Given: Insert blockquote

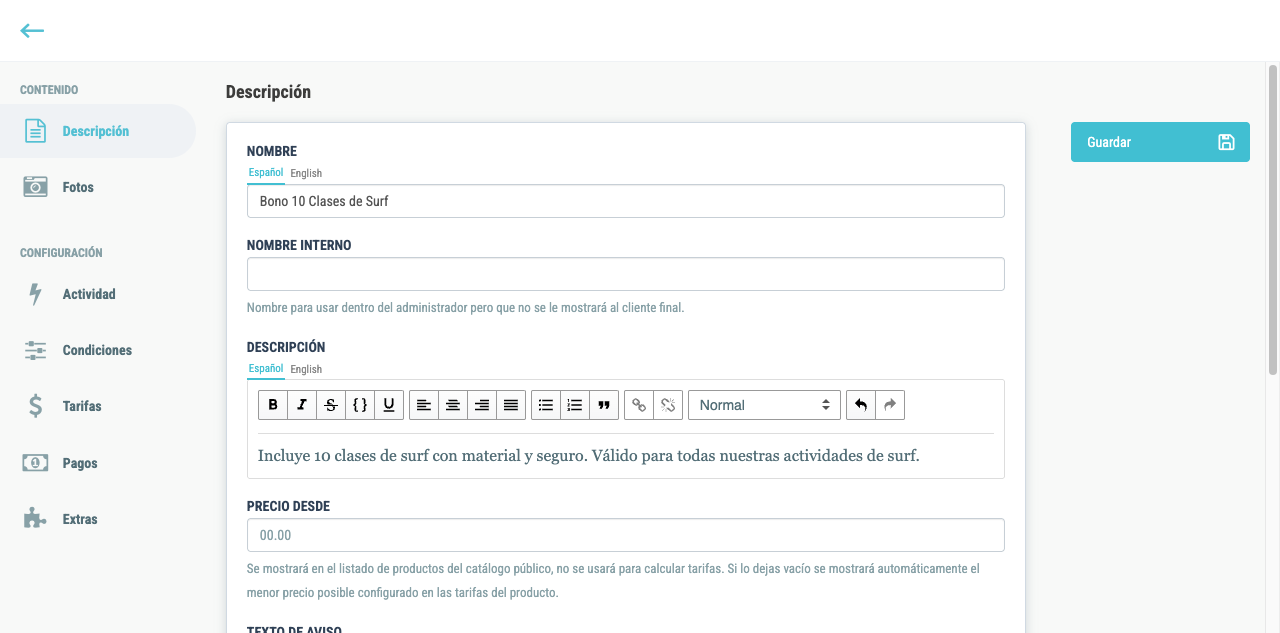Looking at the screenshot, I should tap(604, 405).
